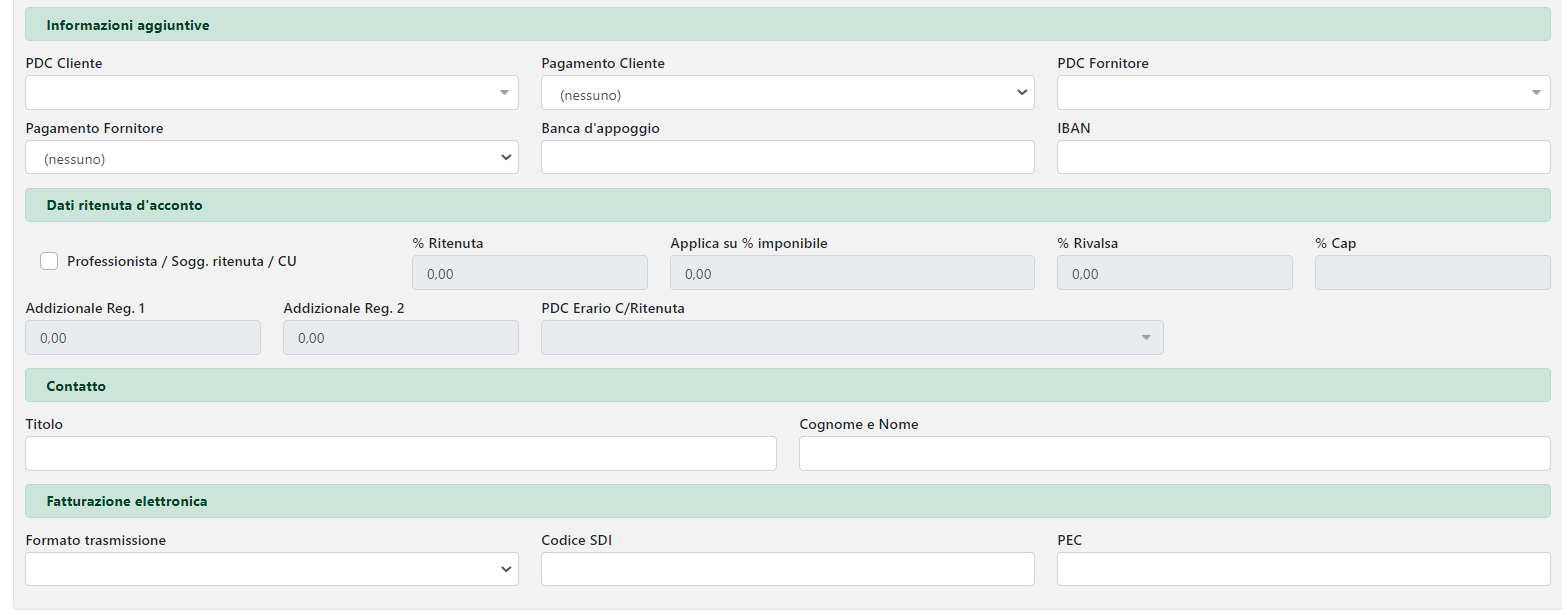Screen dimensions: 1567x615
Task: Click the % Cap field
Action: point(1432,273)
